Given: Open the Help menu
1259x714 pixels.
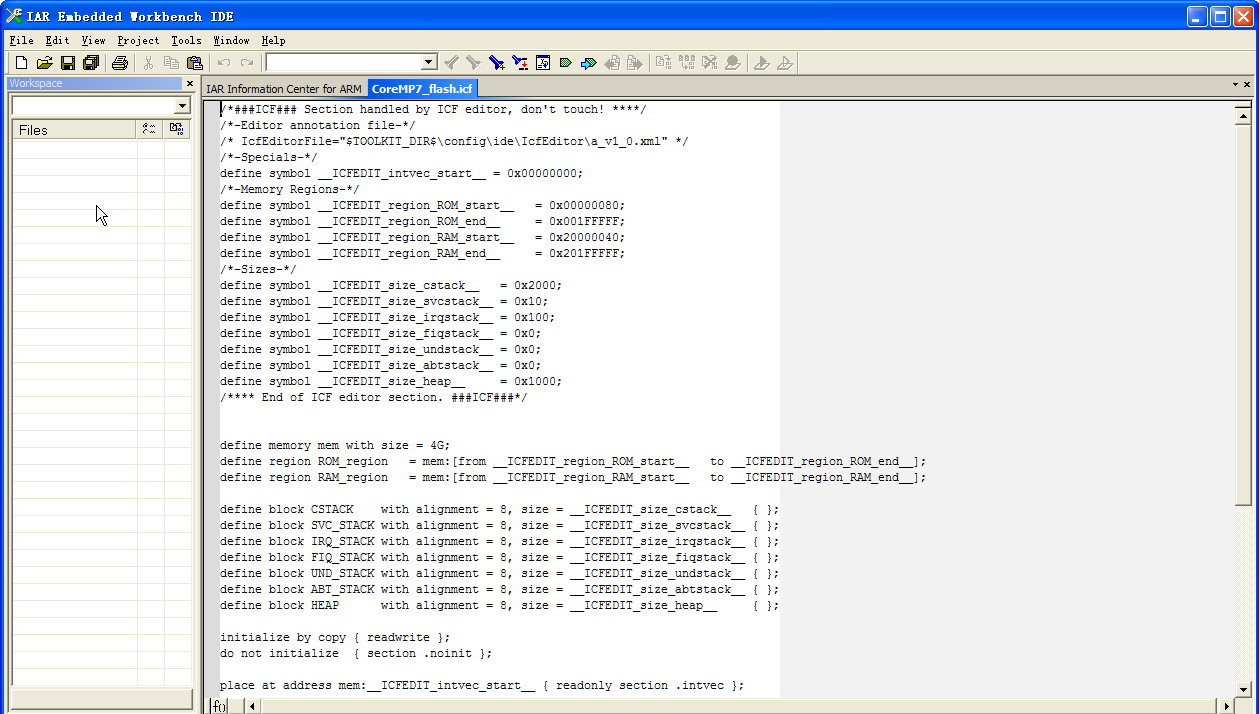Looking at the screenshot, I should [273, 41].
